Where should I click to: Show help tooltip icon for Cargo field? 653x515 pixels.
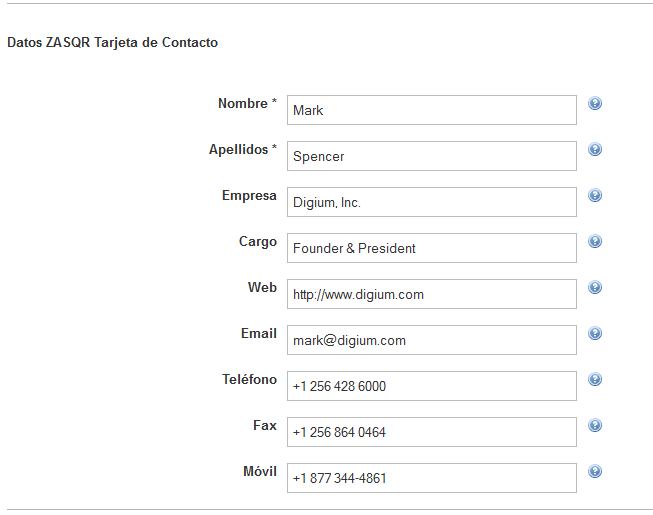coord(595,242)
